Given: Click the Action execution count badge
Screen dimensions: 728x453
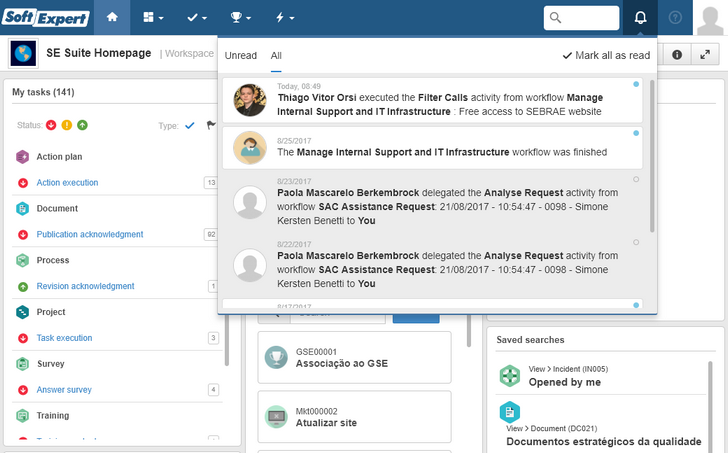Looking at the screenshot, I should [211, 182].
